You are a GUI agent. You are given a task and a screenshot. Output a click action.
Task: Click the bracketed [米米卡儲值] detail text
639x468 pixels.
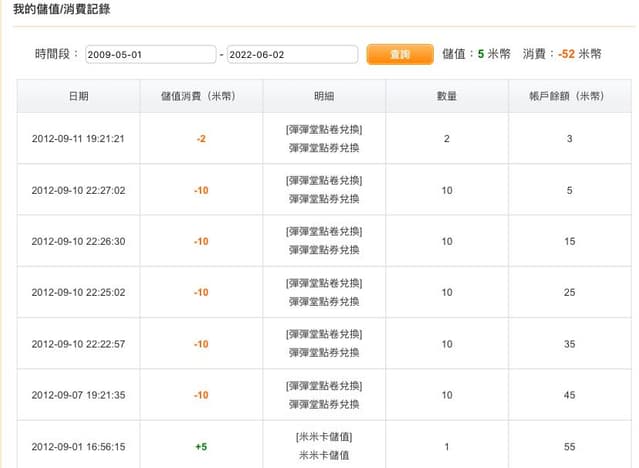(324, 437)
